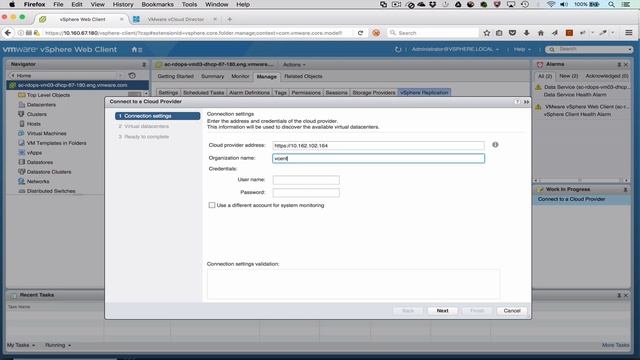Click the Firefox home toolbar icon

[540, 33]
